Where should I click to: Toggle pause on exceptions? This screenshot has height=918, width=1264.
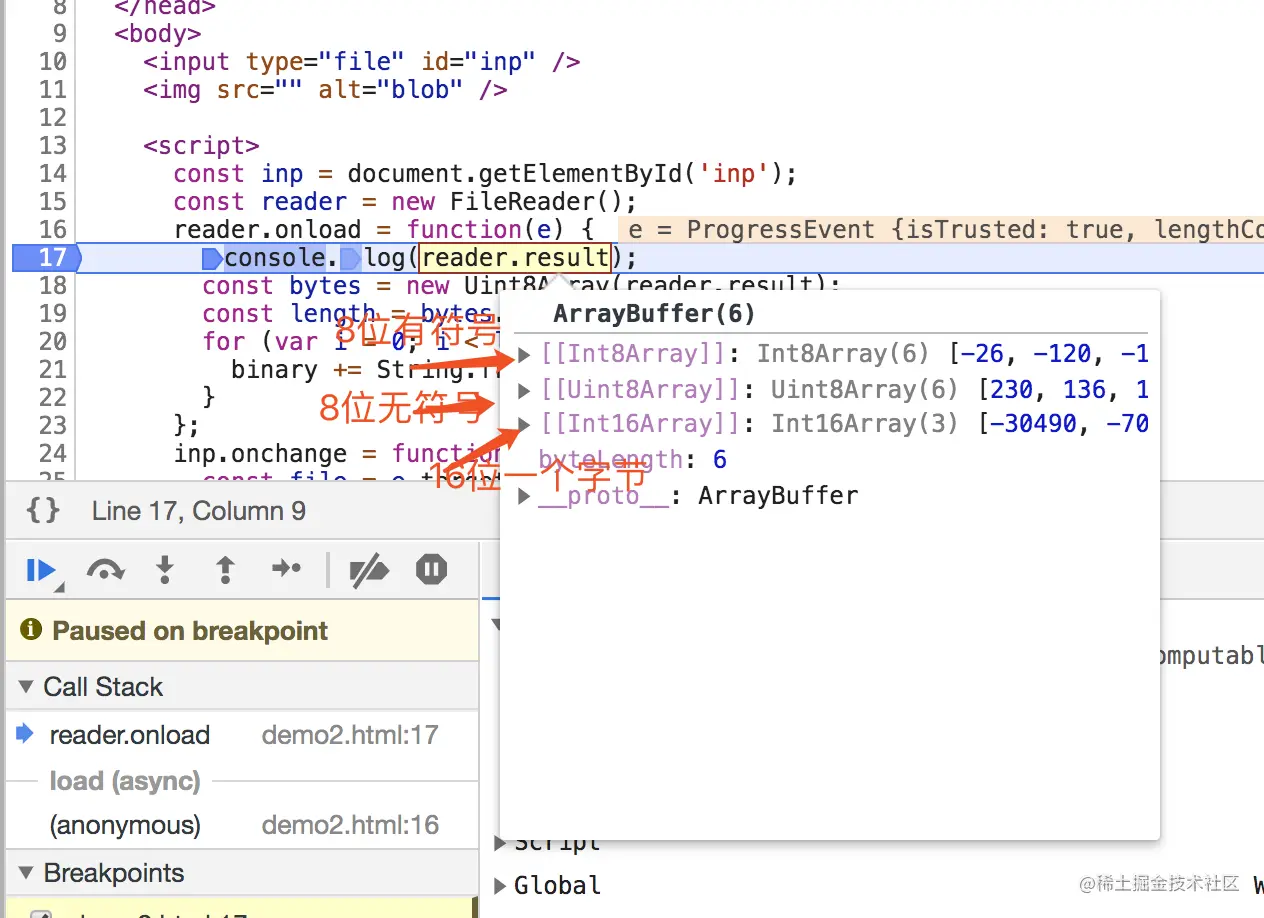point(431,569)
